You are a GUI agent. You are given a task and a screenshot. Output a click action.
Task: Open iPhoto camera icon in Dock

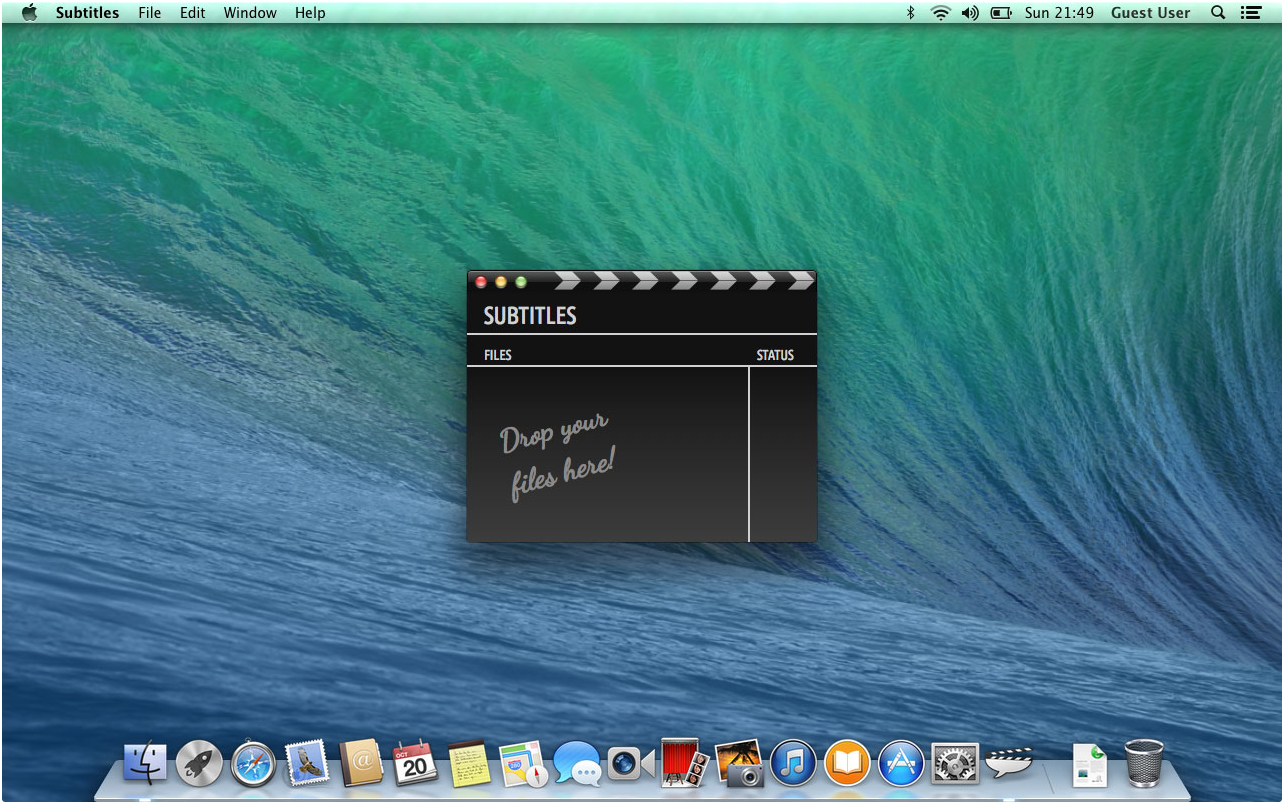tap(739, 764)
